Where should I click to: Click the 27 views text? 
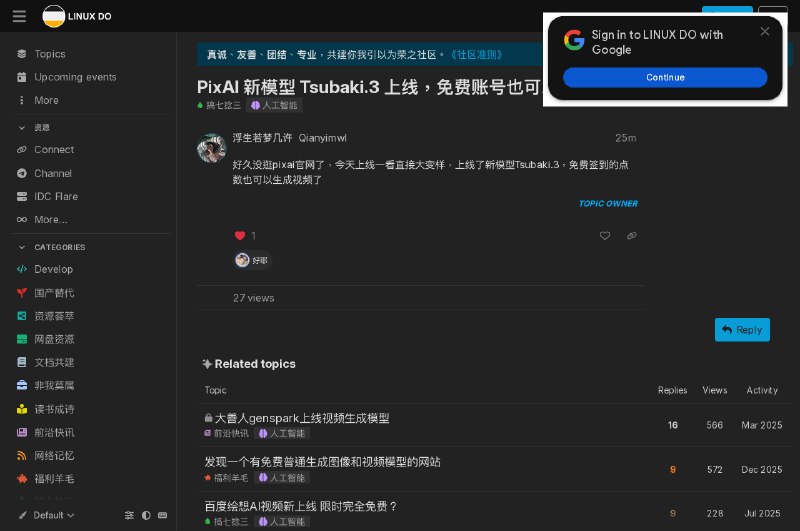click(x=254, y=298)
